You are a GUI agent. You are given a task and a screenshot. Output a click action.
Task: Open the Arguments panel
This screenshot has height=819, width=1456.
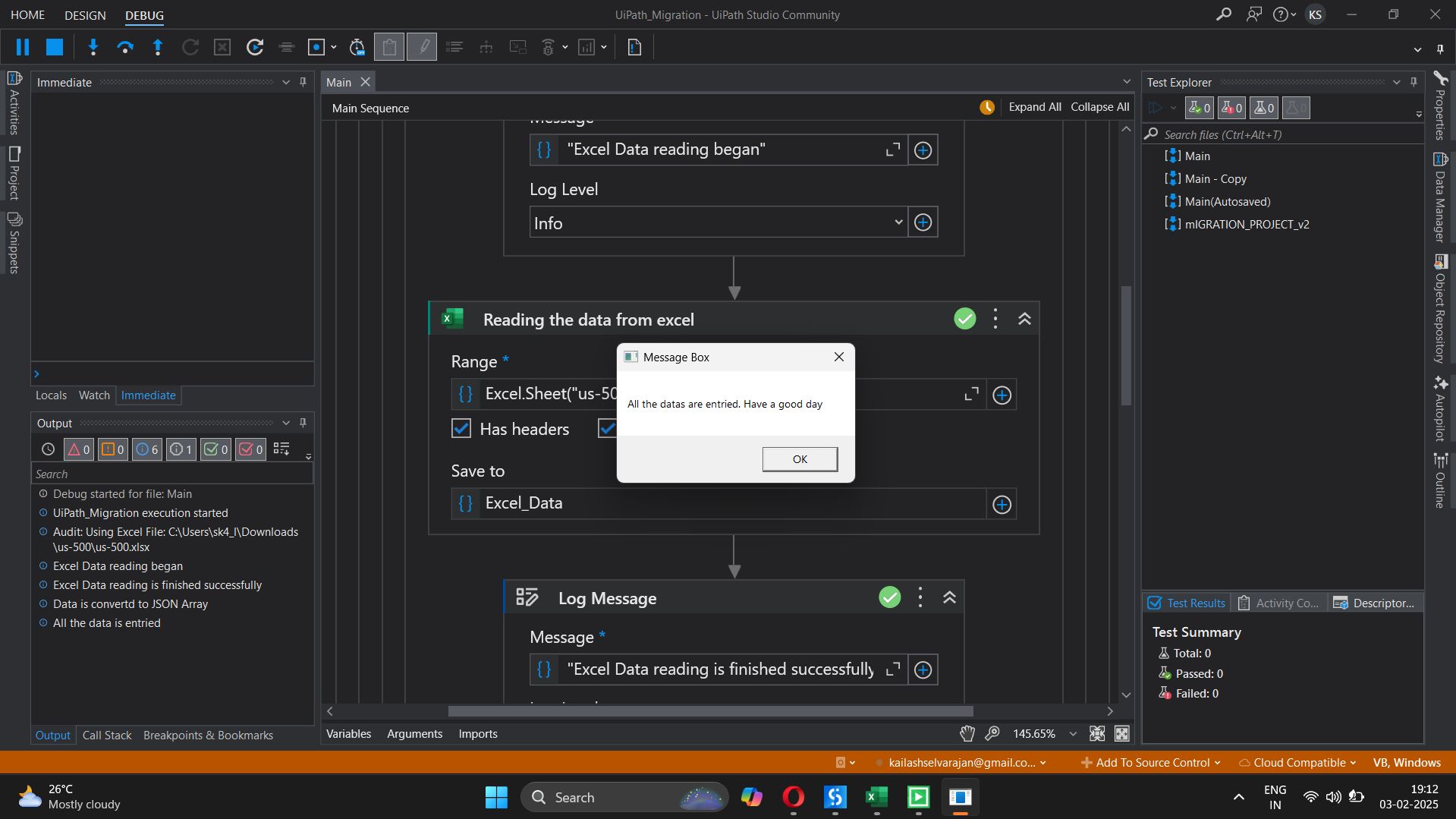pyautogui.click(x=414, y=733)
